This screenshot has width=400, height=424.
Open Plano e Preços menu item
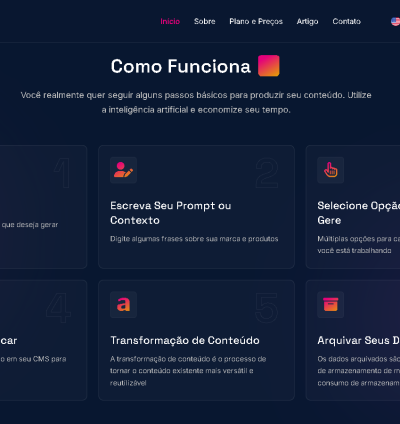[256, 22]
